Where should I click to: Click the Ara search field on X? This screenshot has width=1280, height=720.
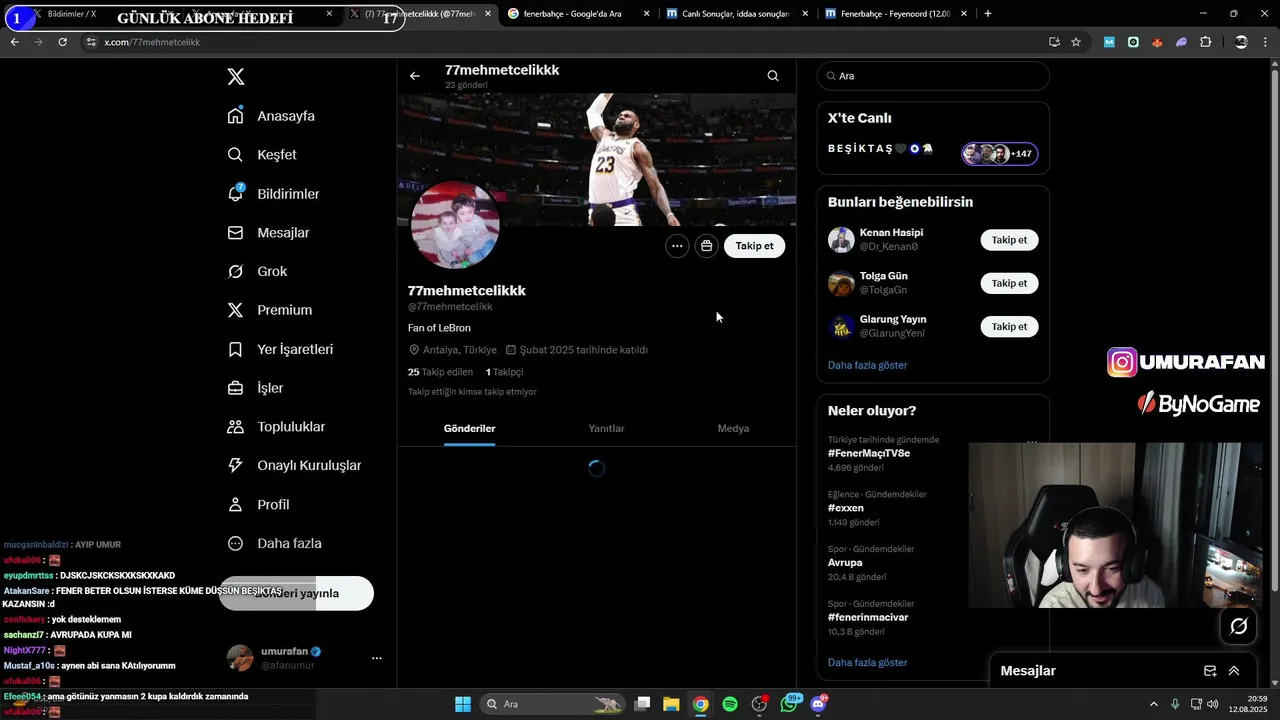point(933,76)
